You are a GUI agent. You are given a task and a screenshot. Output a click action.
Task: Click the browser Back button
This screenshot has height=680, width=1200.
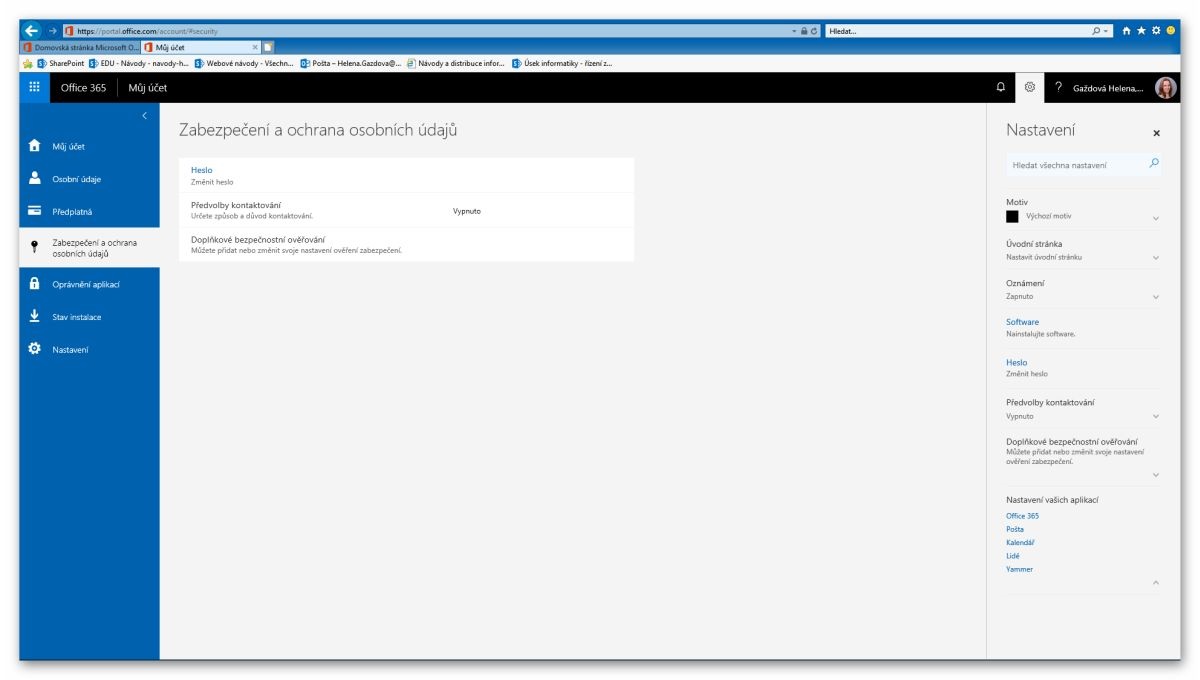[x=31, y=31]
